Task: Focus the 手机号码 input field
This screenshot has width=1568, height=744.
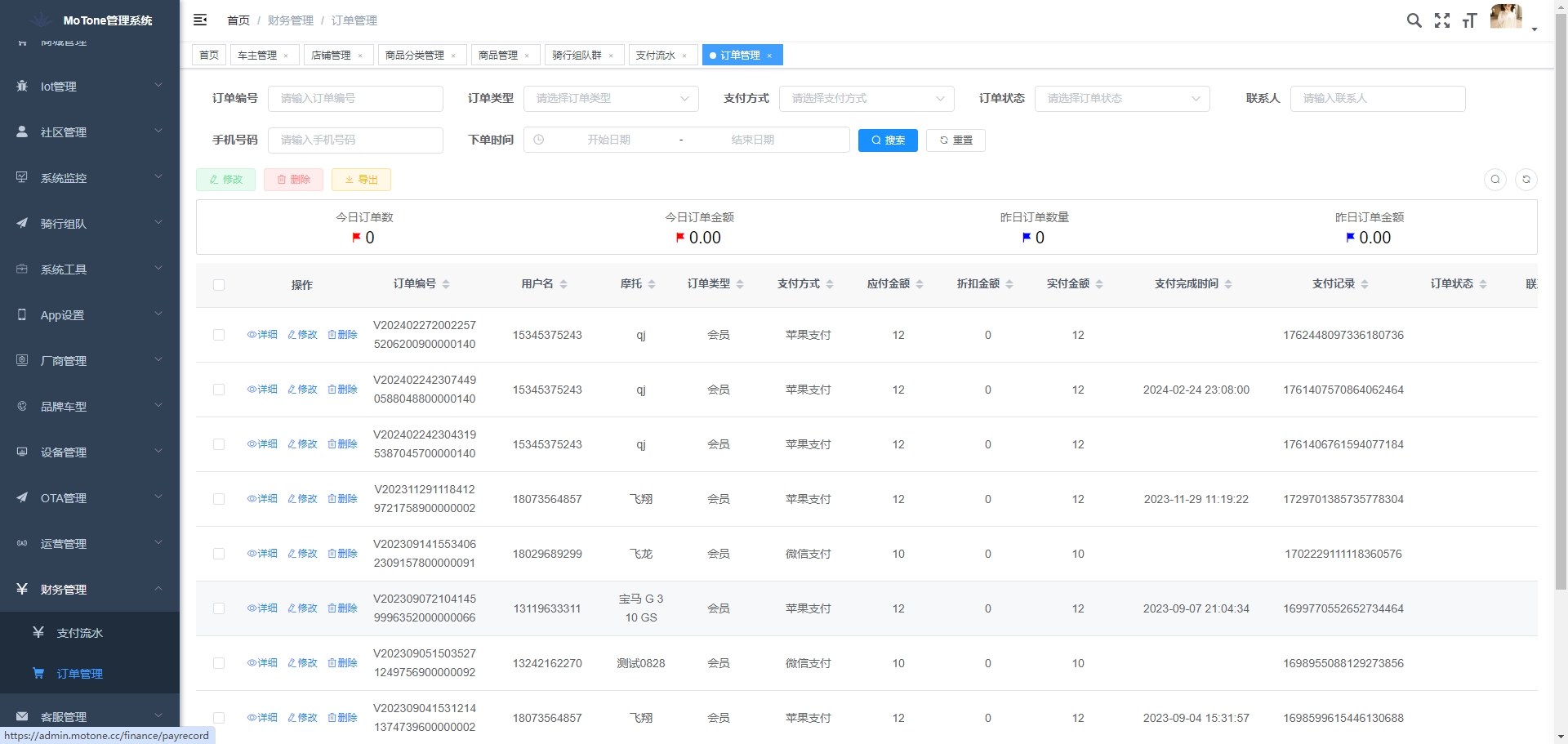Action: pyautogui.click(x=355, y=140)
